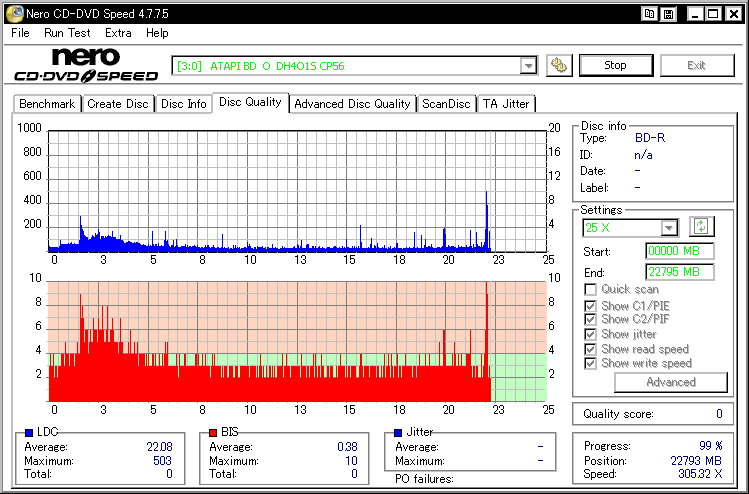Click the LDC Average value 22.08

coord(160,447)
